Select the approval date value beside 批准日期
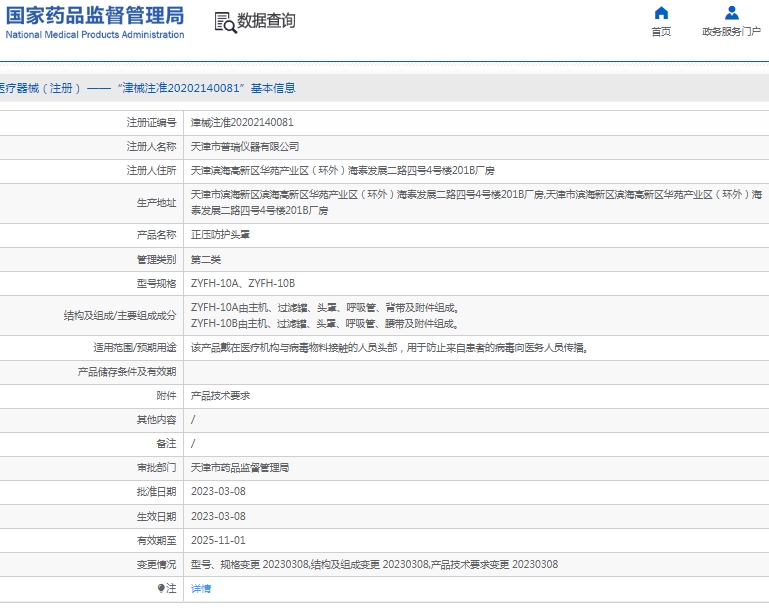Viewport: 769px width, 611px height. [218, 492]
